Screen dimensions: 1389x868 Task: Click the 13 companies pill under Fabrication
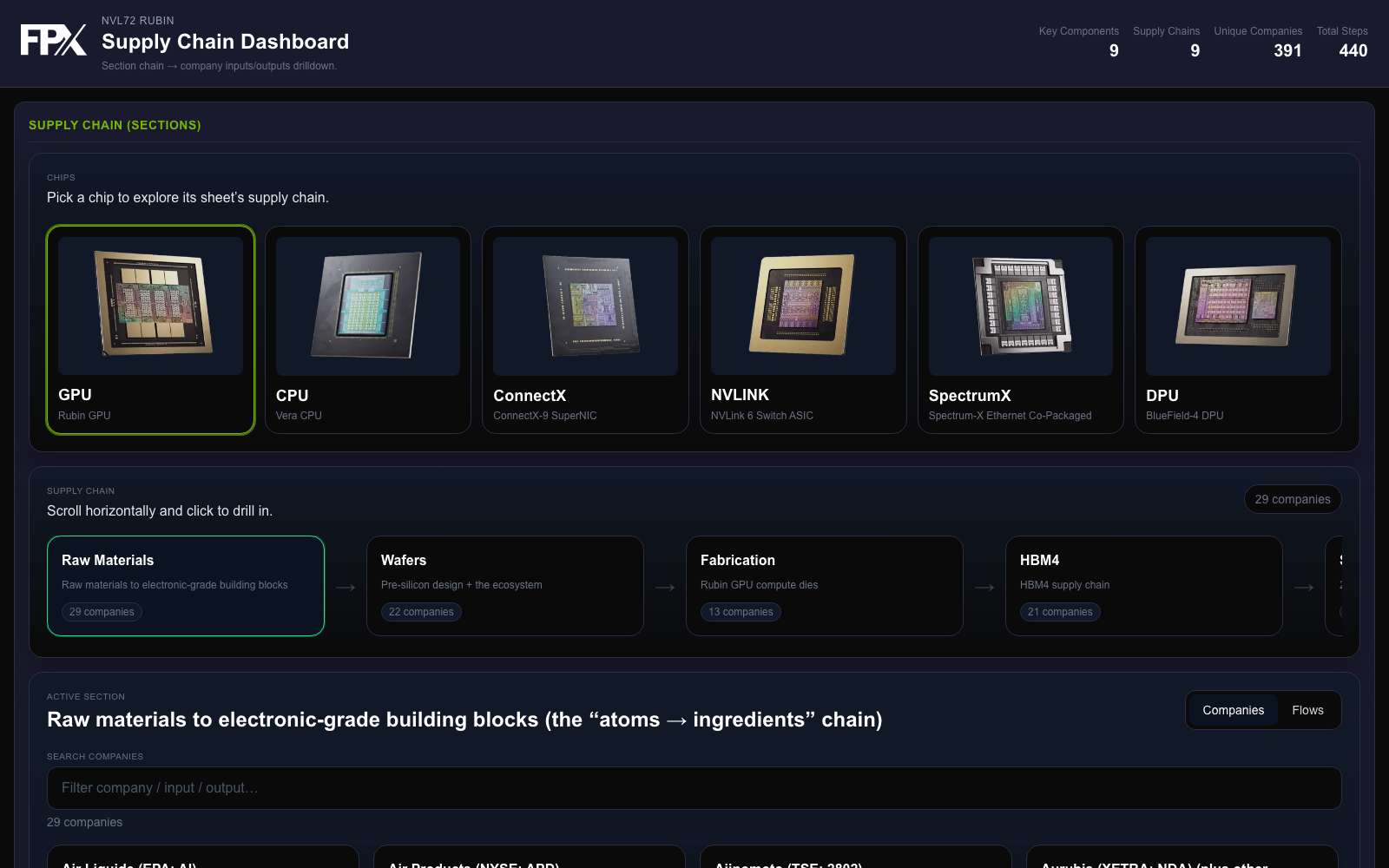(x=741, y=612)
